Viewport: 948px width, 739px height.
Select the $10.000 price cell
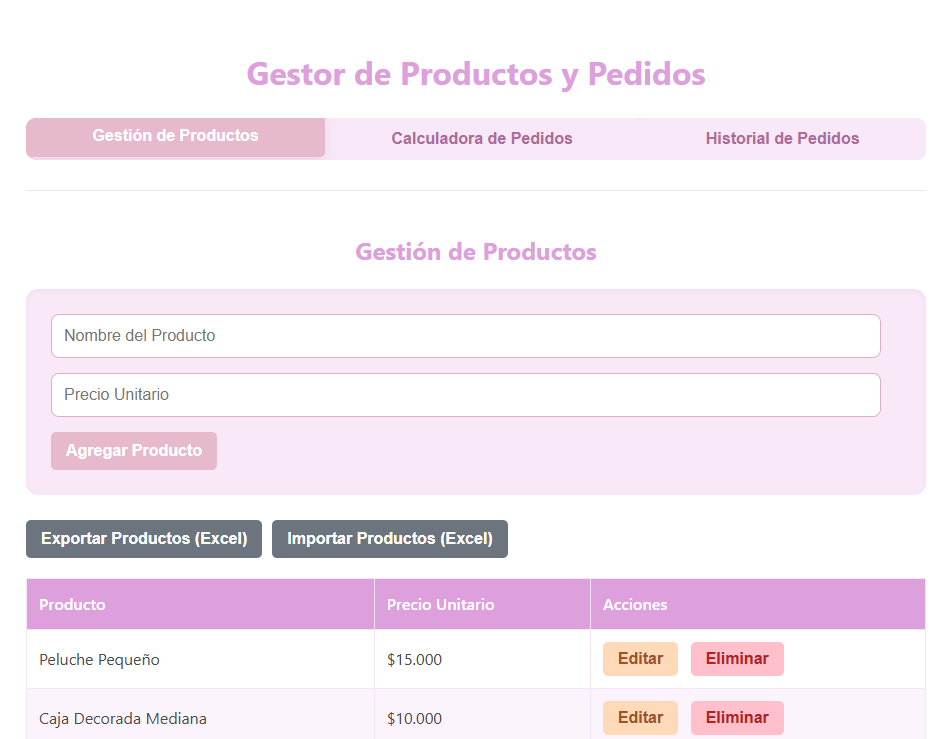(x=414, y=718)
